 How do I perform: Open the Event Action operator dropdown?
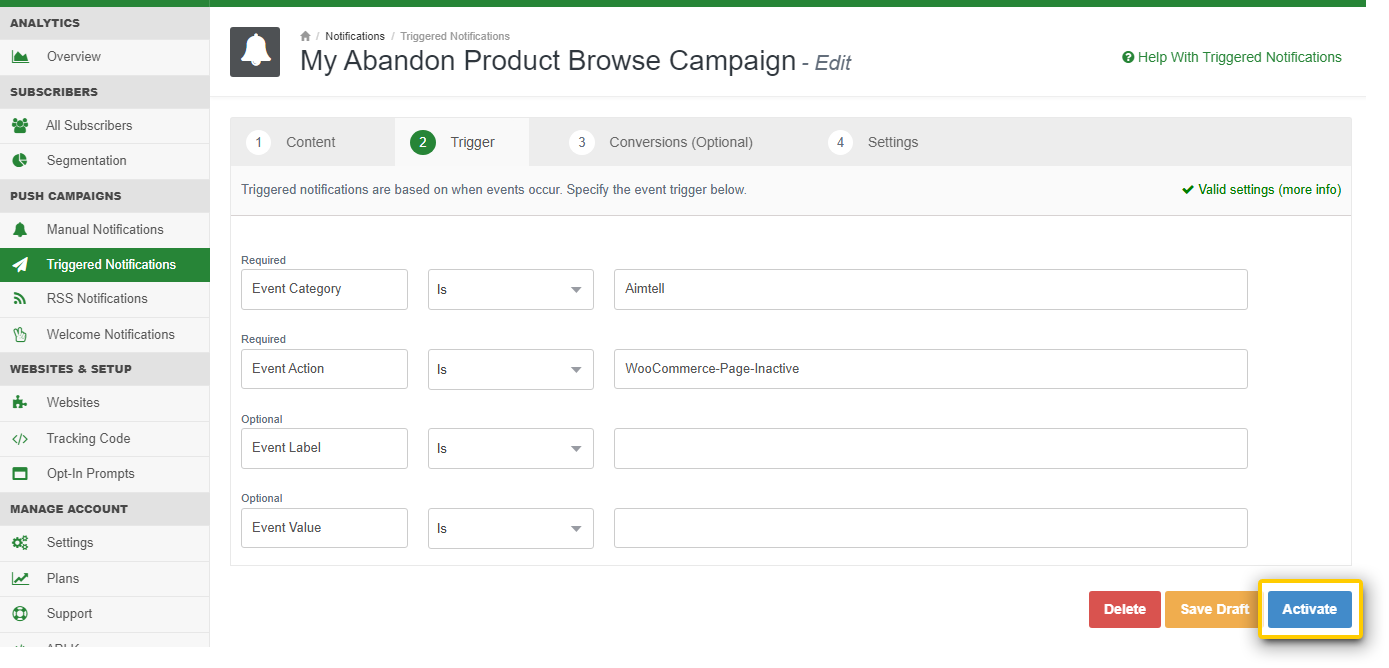(x=510, y=369)
